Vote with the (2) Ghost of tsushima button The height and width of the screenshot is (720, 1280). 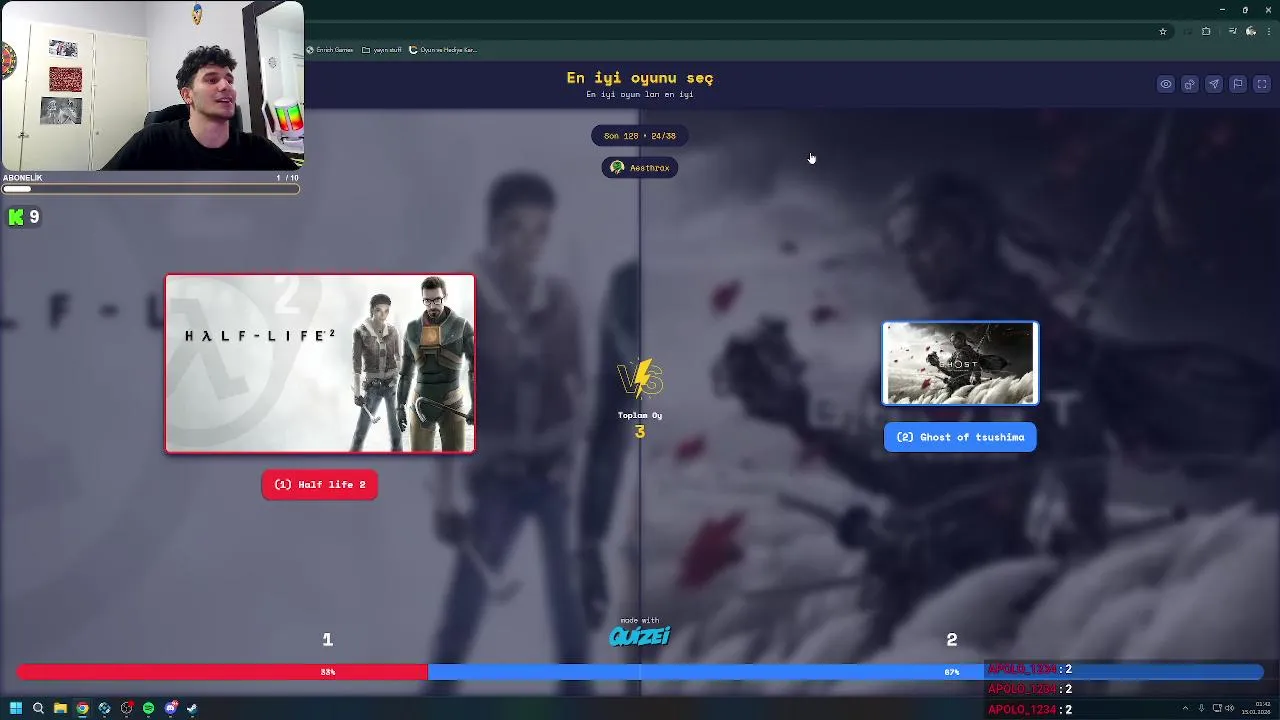pyautogui.click(x=960, y=437)
